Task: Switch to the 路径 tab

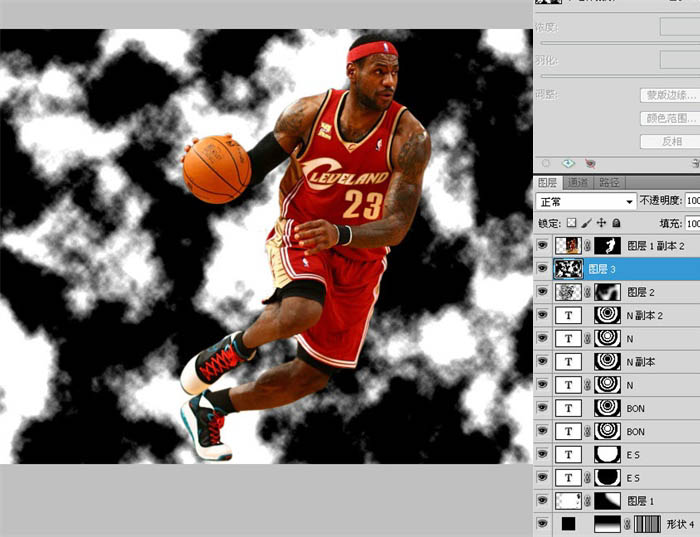Action: click(x=609, y=182)
